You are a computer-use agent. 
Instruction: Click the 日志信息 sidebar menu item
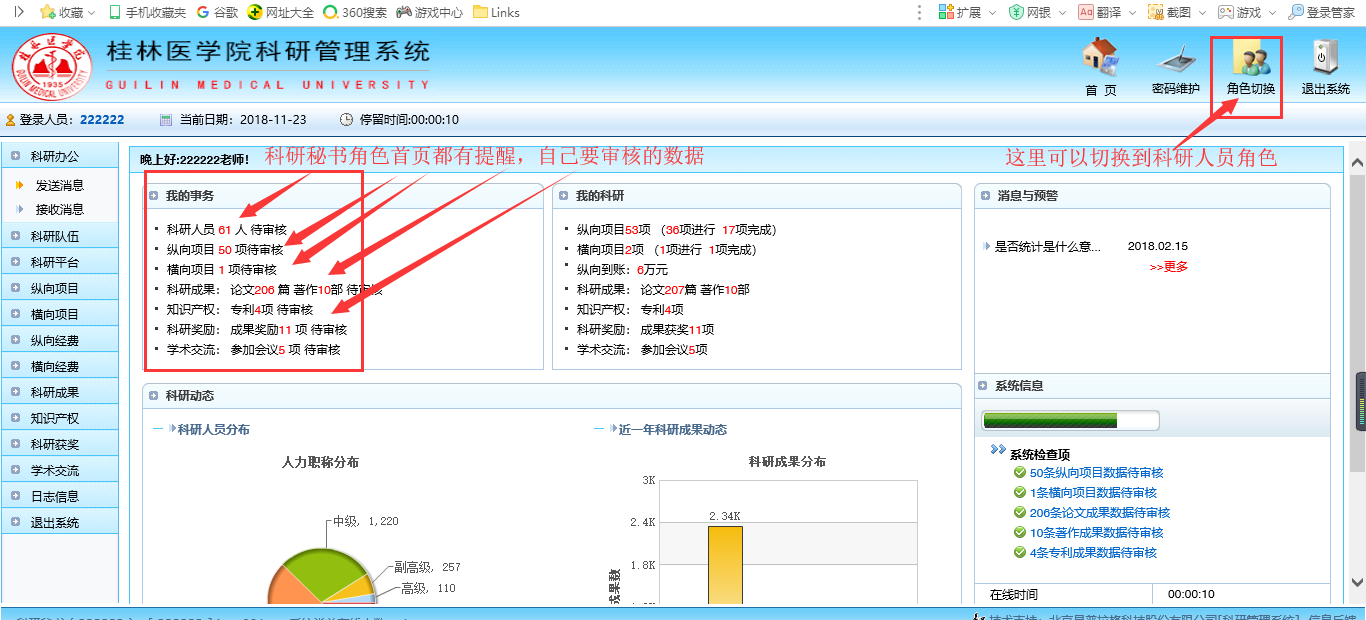(x=55, y=497)
